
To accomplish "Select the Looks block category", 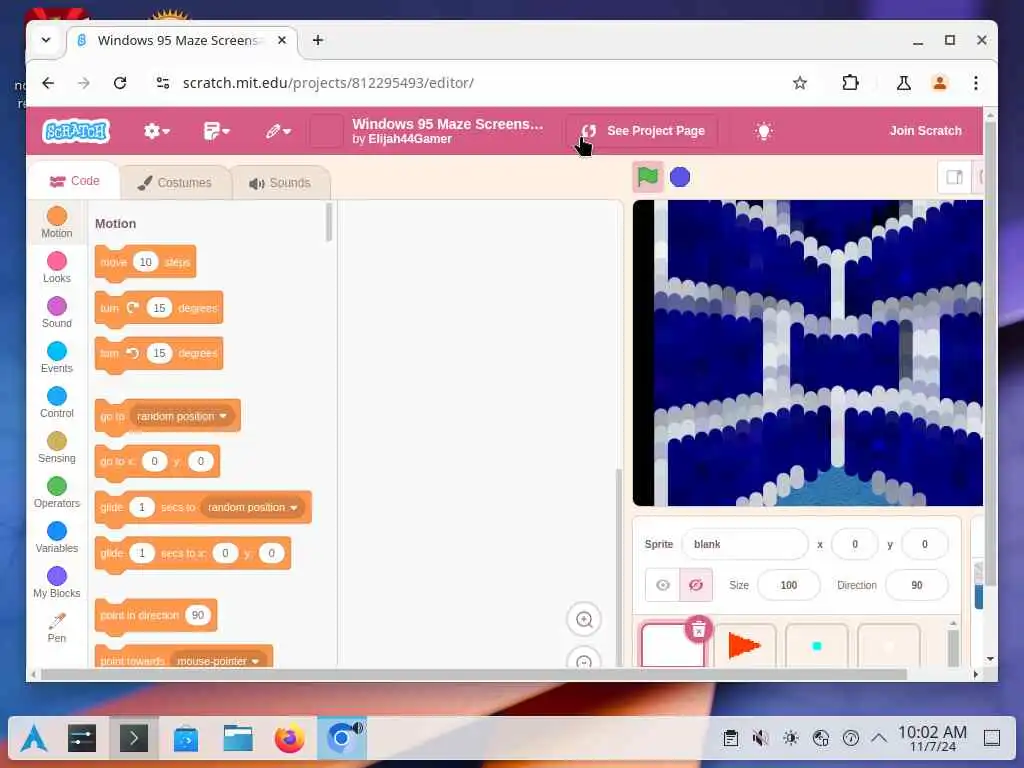I will (57, 268).
